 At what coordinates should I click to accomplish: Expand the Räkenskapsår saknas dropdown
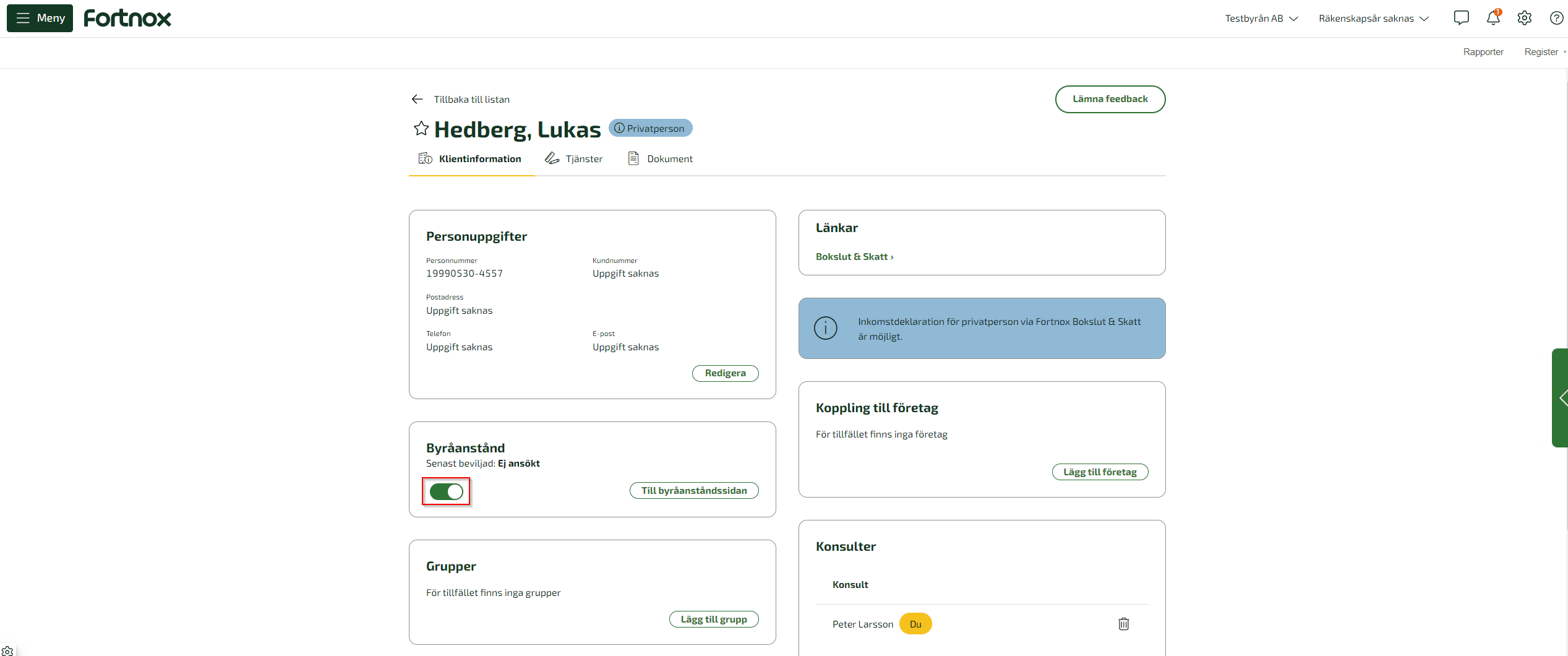point(1373,19)
